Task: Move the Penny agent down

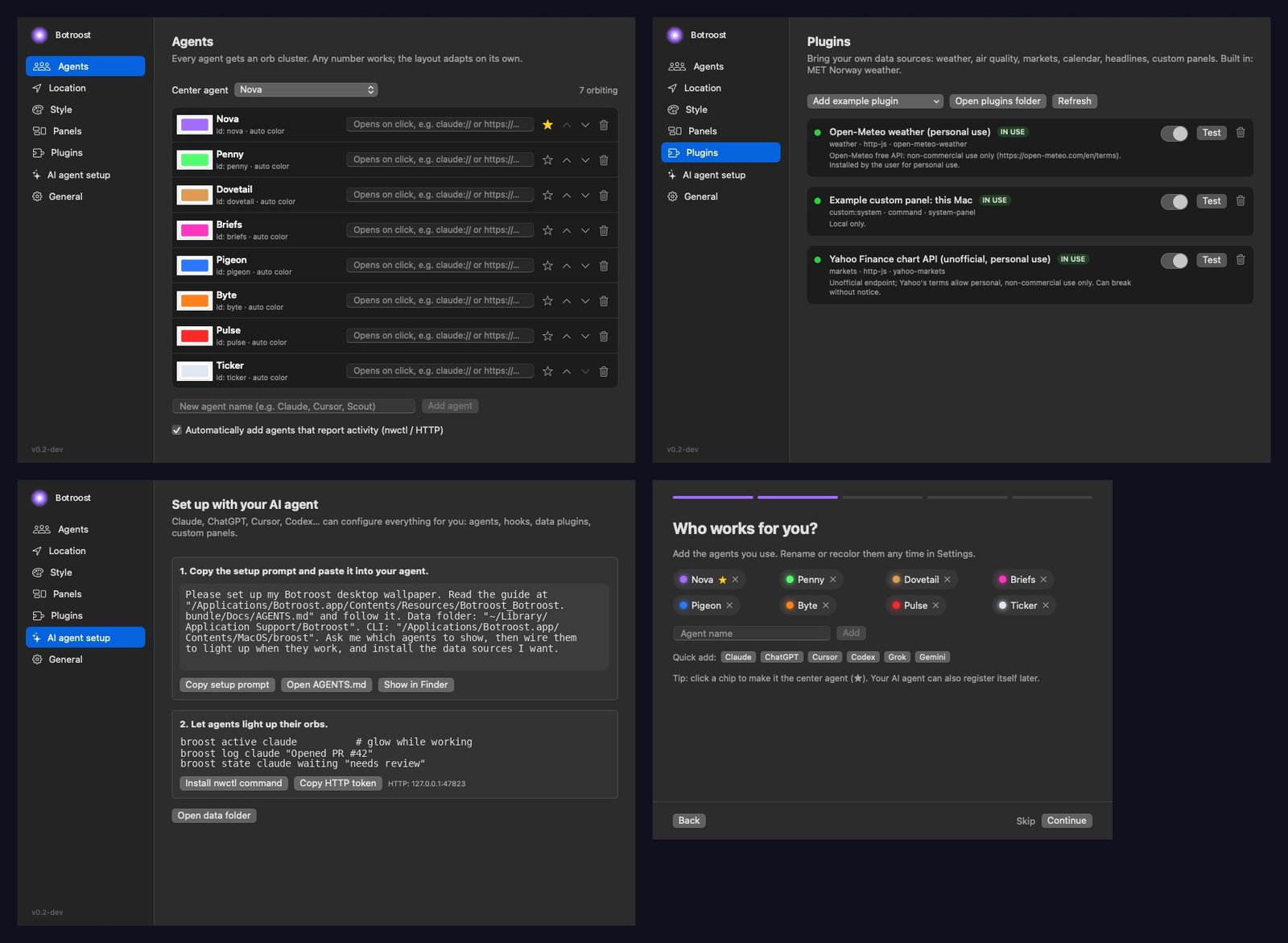Action: click(585, 160)
